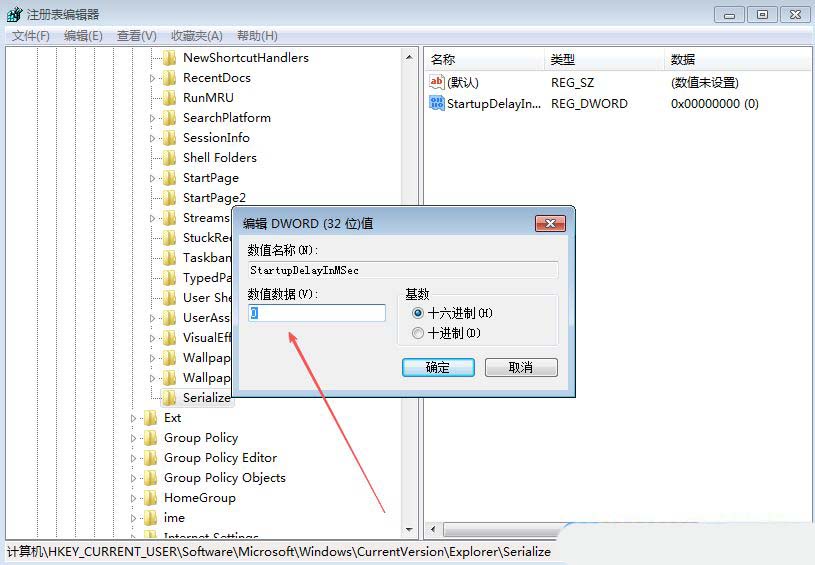The height and width of the screenshot is (565, 815).
Task: Select the 十进制 decimal radio button
Action: tap(418, 333)
